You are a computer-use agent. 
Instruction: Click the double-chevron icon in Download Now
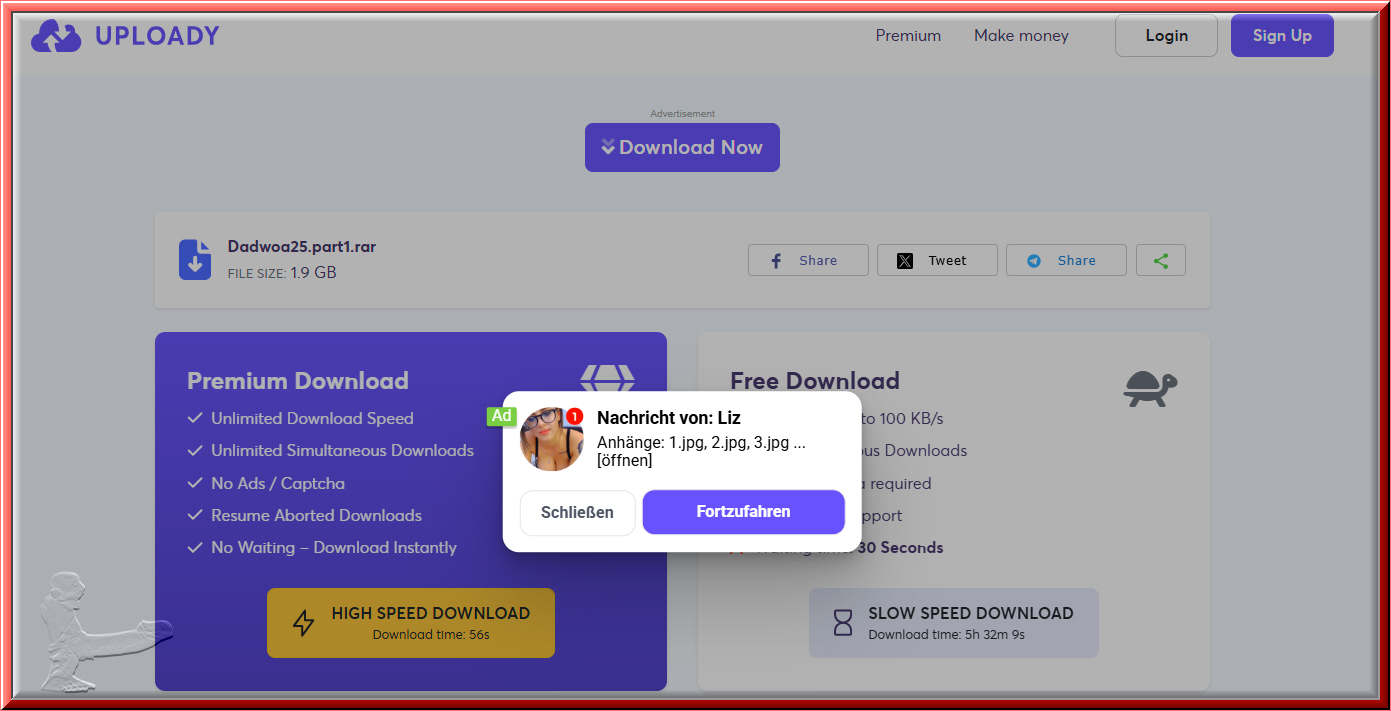coord(608,147)
